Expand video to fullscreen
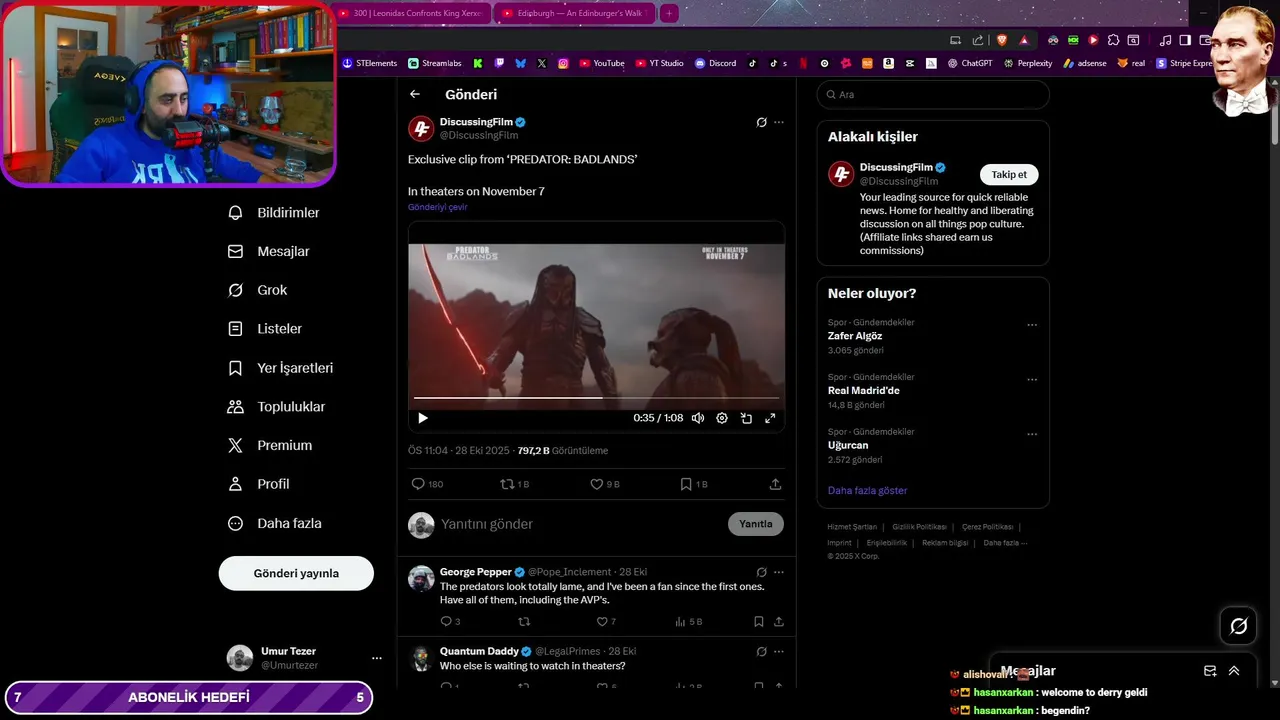This screenshot has height=720, width=1280. click(770, 418)
